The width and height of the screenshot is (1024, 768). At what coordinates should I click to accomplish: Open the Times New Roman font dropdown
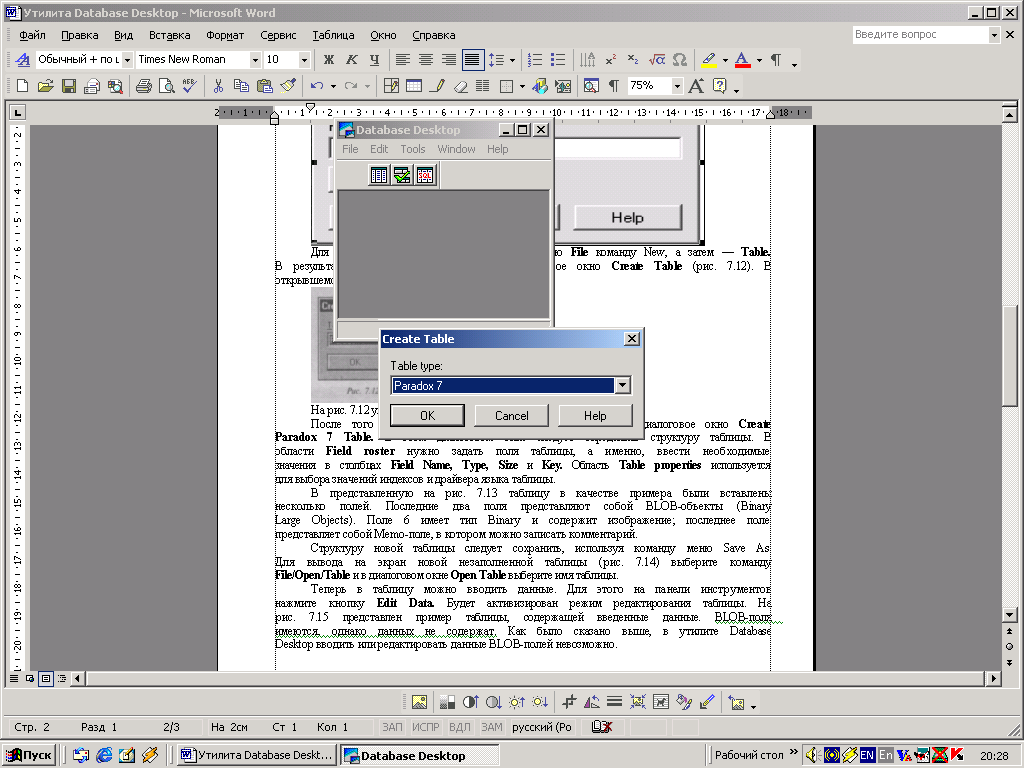click(x=255, y=59)
